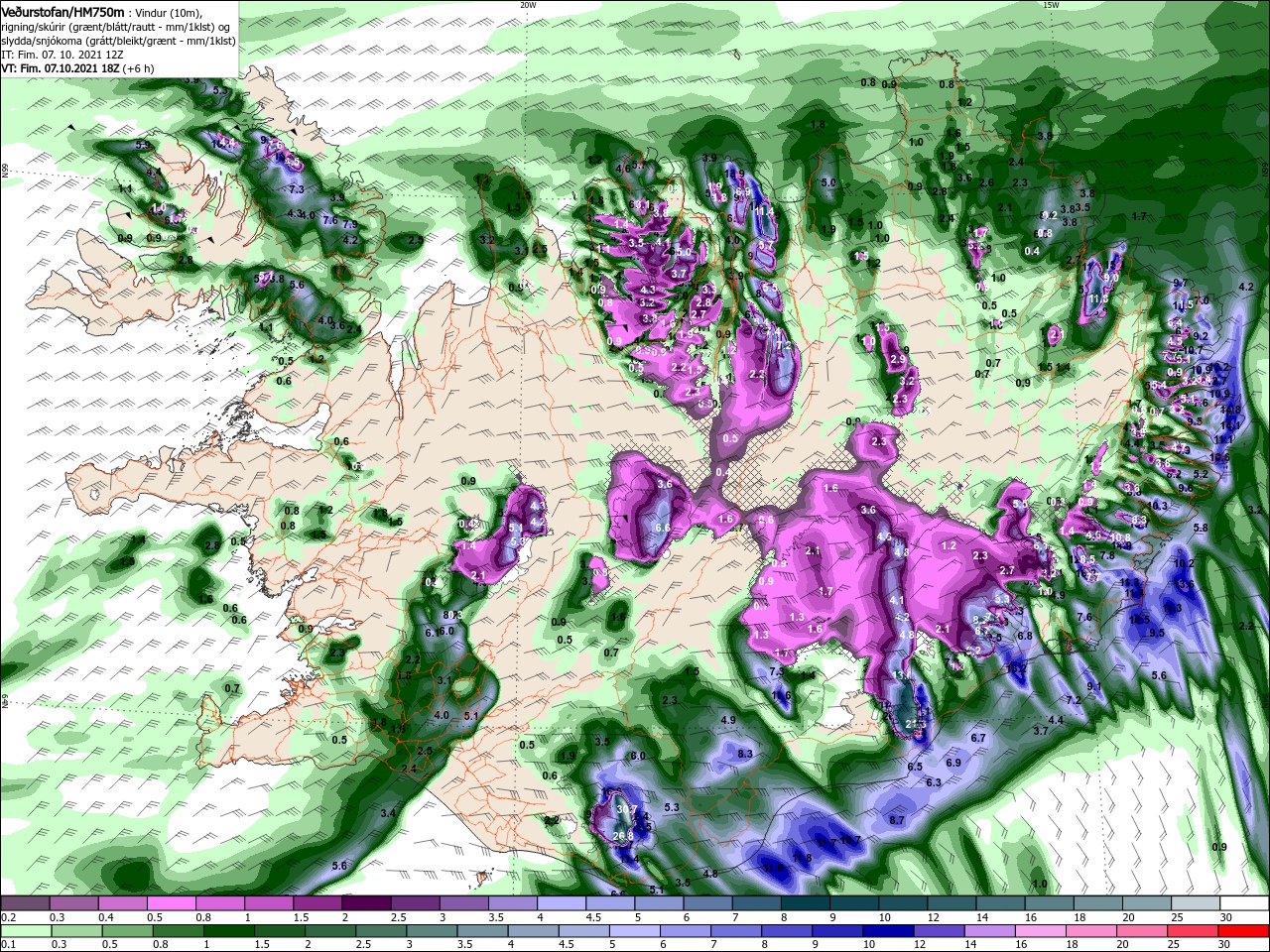Click the 5.3 value on the map

[x=672, y=807]
